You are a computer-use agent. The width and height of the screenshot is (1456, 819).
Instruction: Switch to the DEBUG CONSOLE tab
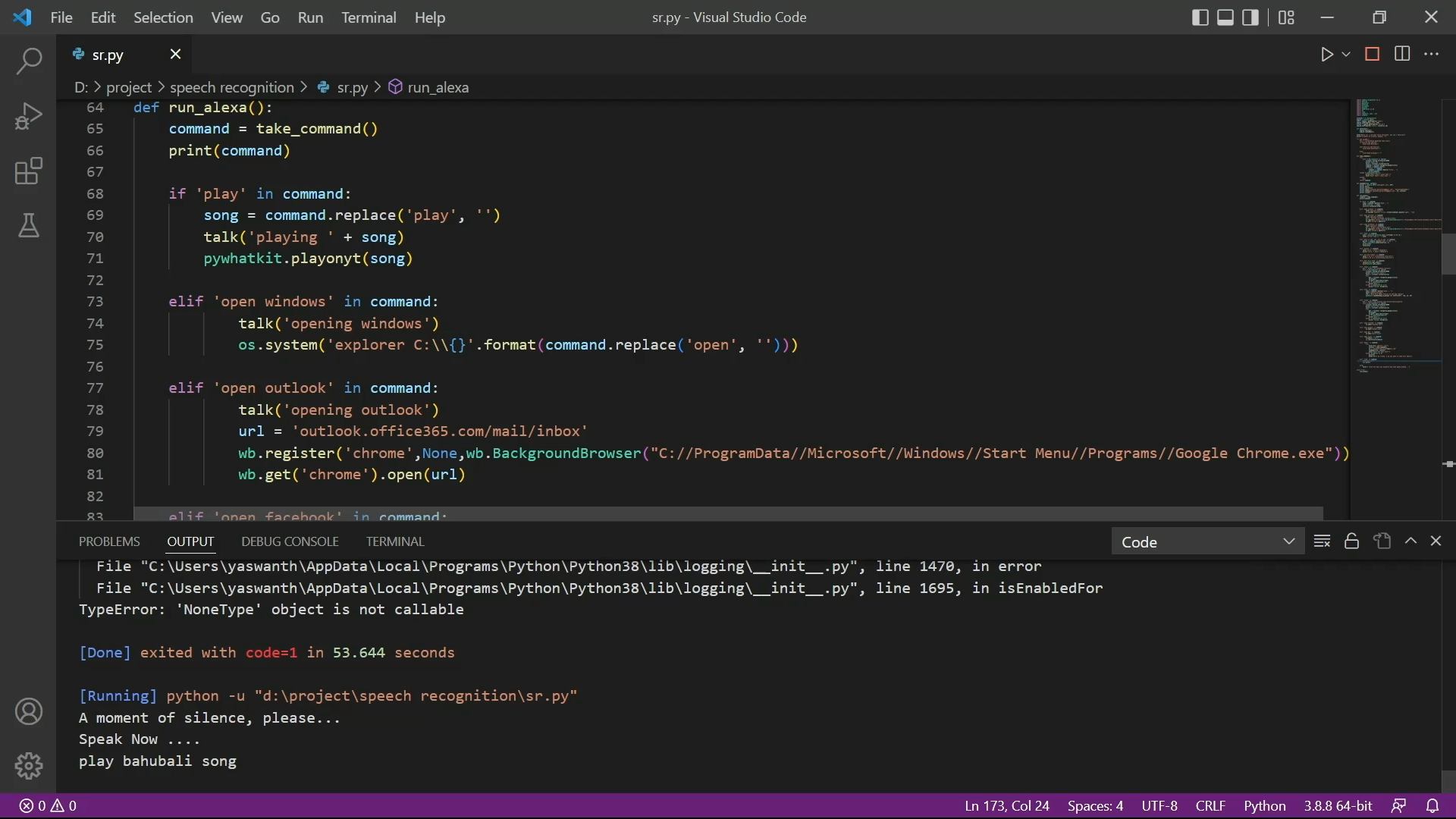(290, 541)
